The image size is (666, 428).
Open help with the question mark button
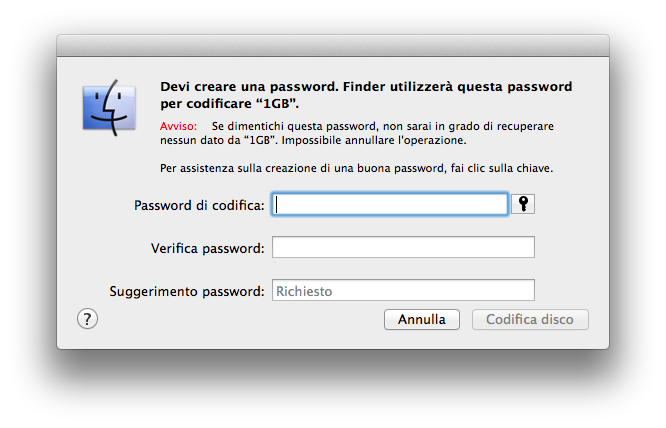coord(87,319)
